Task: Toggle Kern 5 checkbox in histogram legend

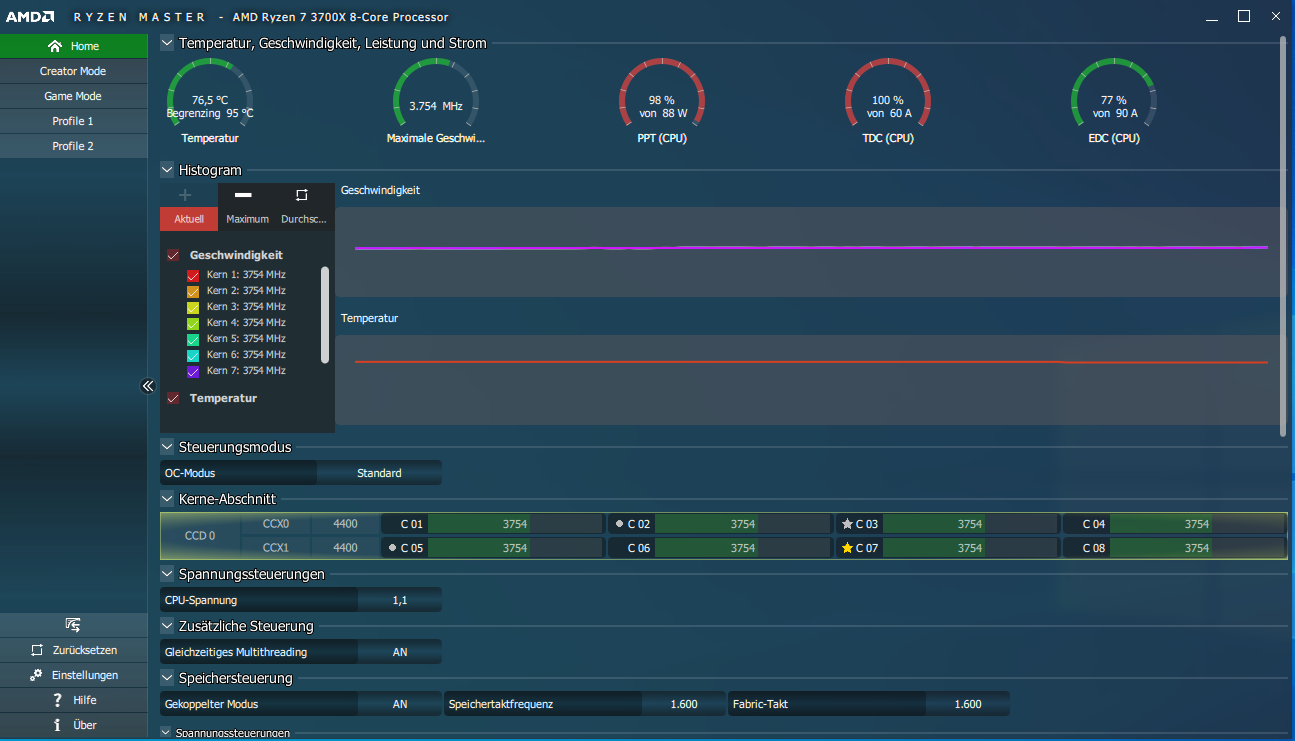Action: pos(193,339)
